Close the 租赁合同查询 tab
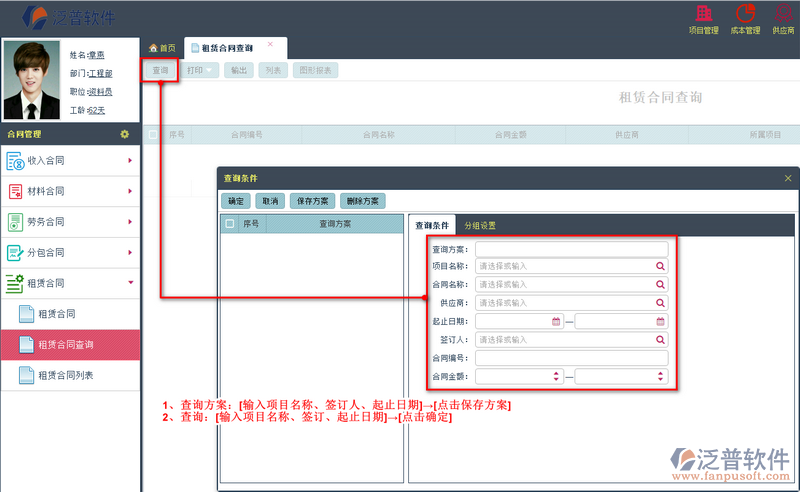The width and height of the screenshot is (800, 492). (x=270, y=44)
